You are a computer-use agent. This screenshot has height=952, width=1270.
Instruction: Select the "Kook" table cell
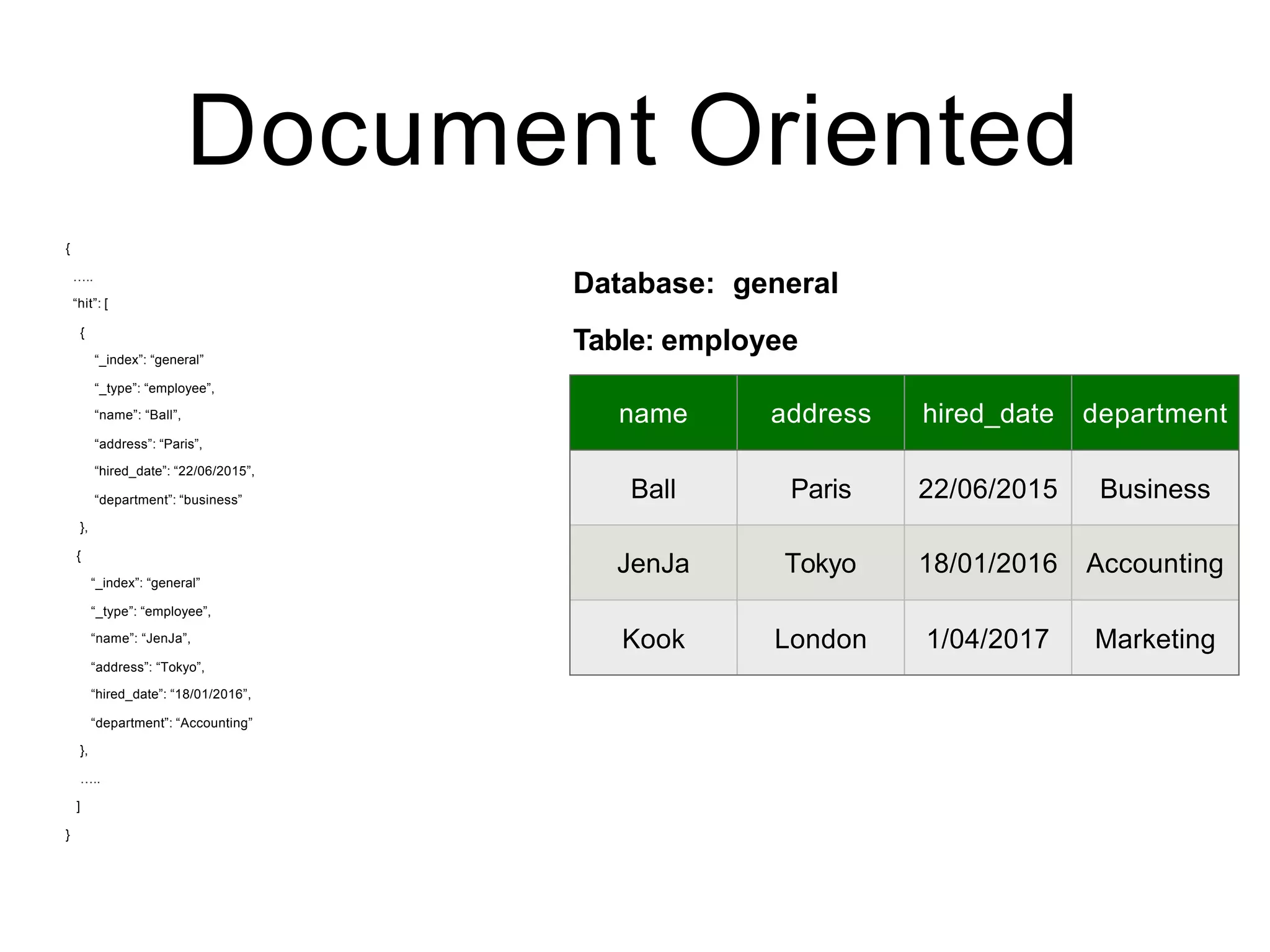[x=653, y=638]
